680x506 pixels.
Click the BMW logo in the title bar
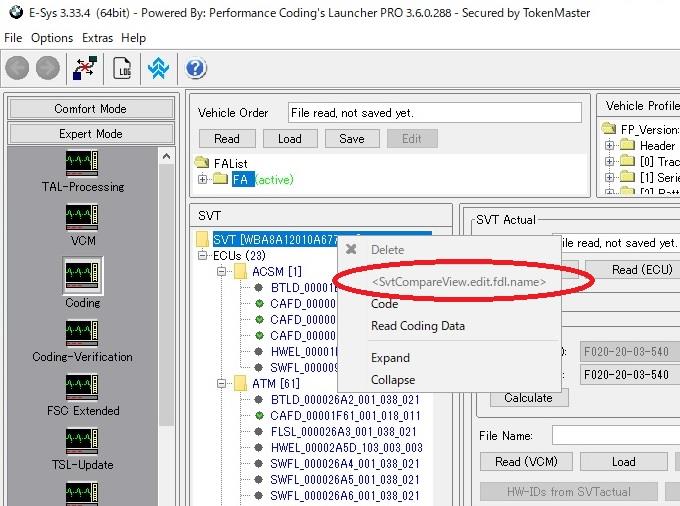tap(16, 12)
